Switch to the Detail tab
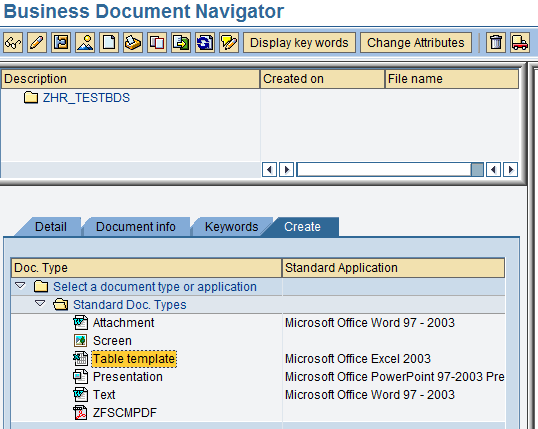Viewport: 538px width, 429px height. pyautogui.click(x=51, y=227)
